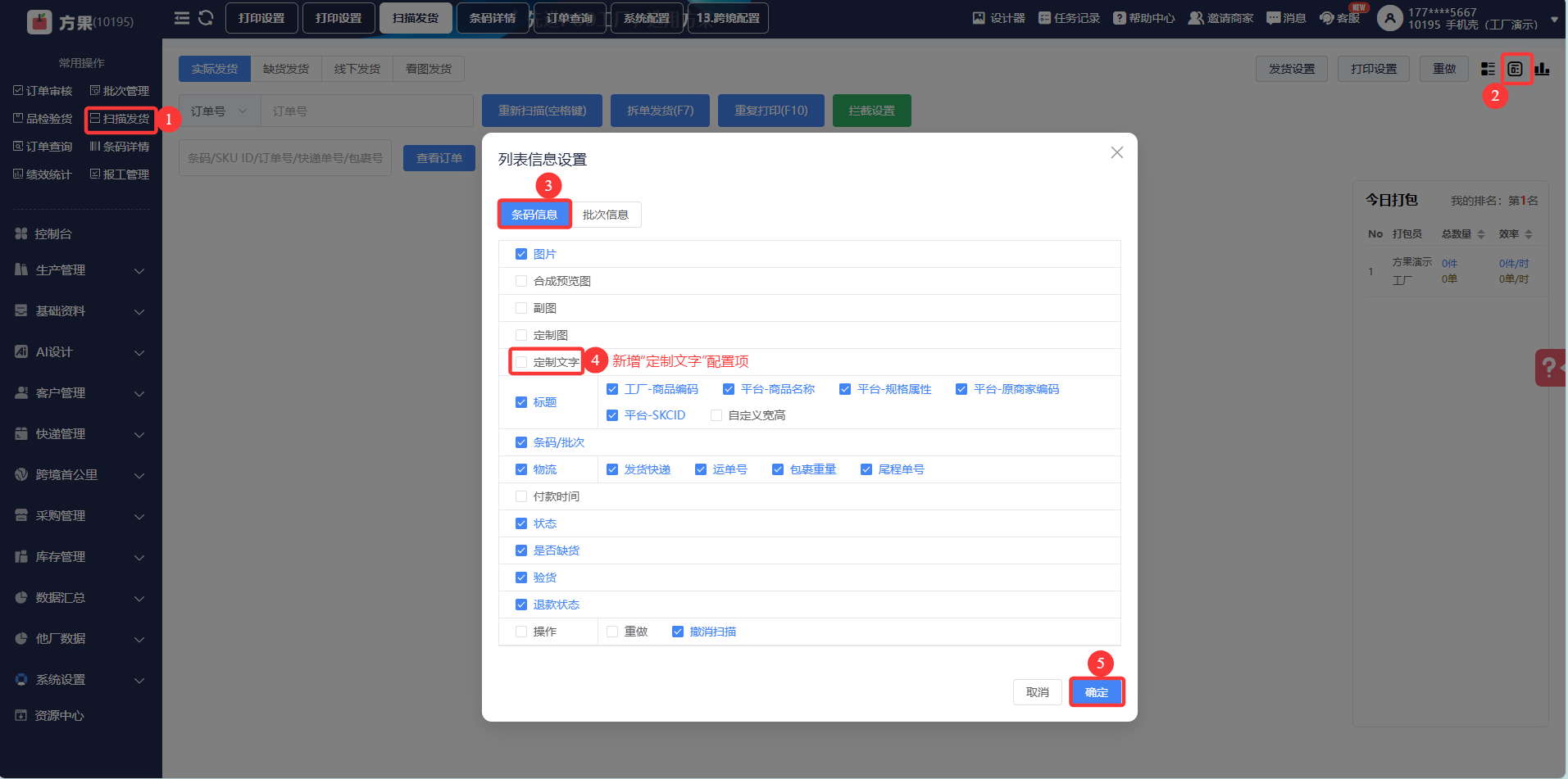1568x779 pixels.
Task: Click the 系统设置 sidebar icon
Action: click(21, 680)
